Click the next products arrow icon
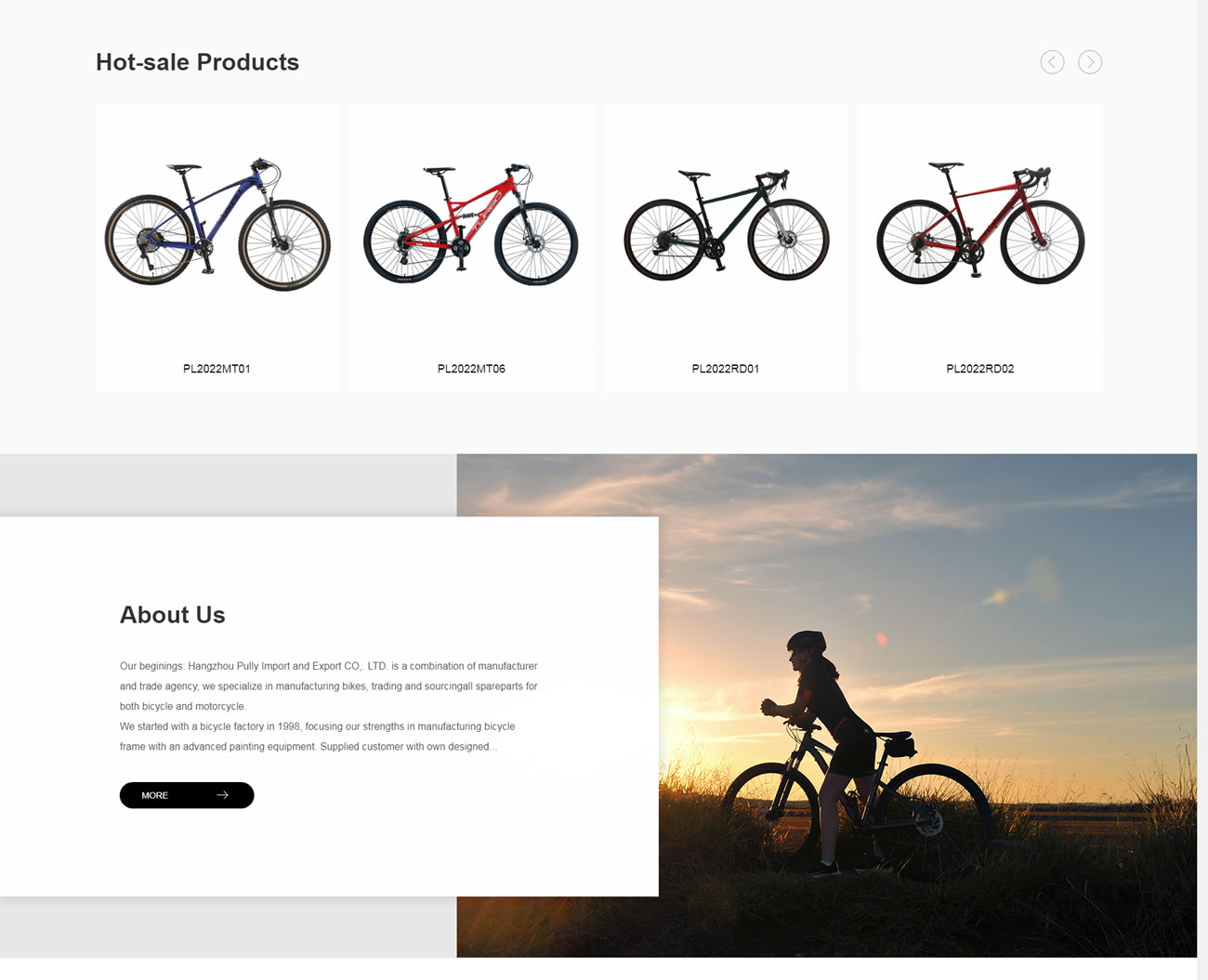Viewport: 1208px width, 980px height. click(x=1090, y=62)
